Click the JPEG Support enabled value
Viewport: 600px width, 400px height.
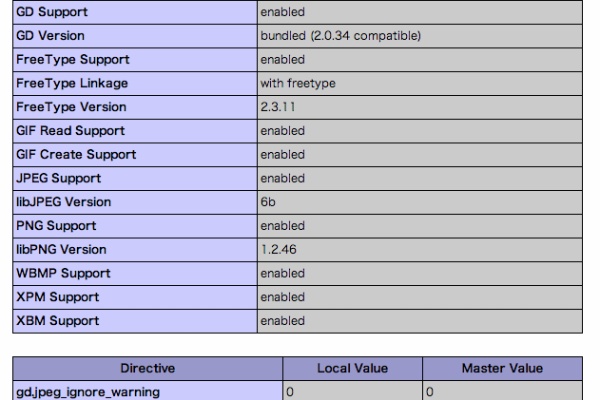(x=282, y=178)
